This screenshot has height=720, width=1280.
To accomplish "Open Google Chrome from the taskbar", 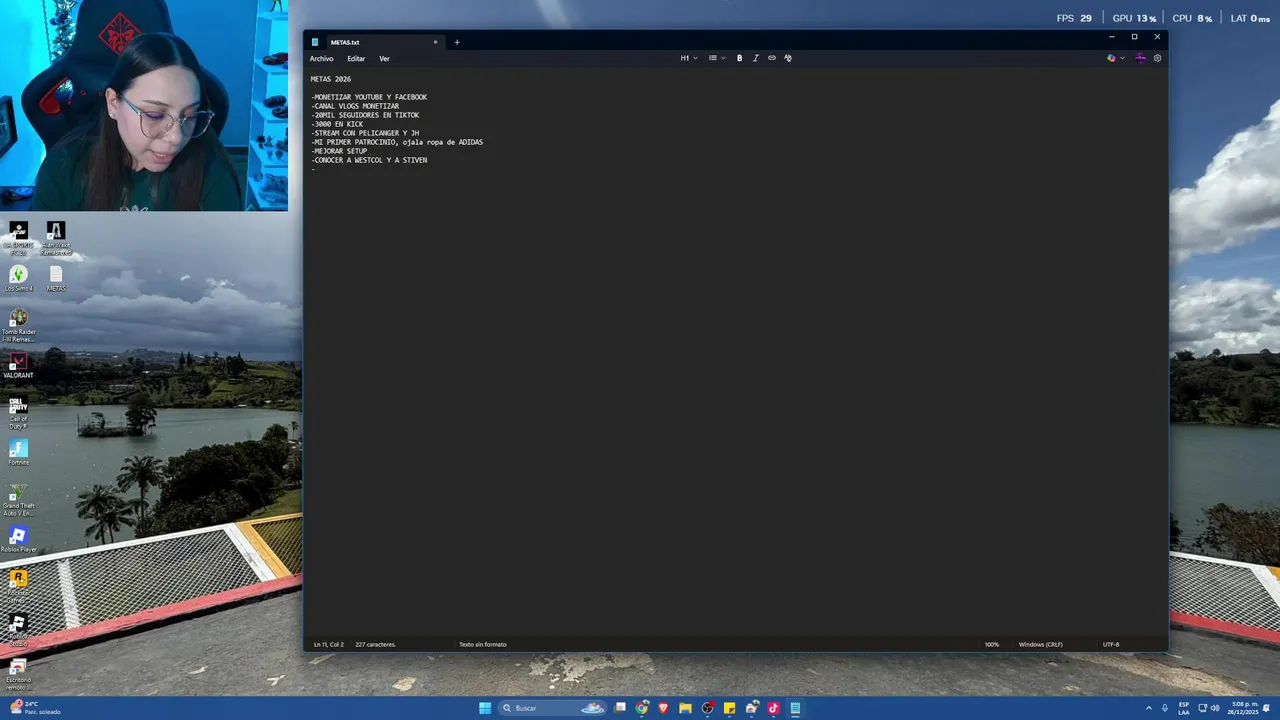I will (642, 708).
